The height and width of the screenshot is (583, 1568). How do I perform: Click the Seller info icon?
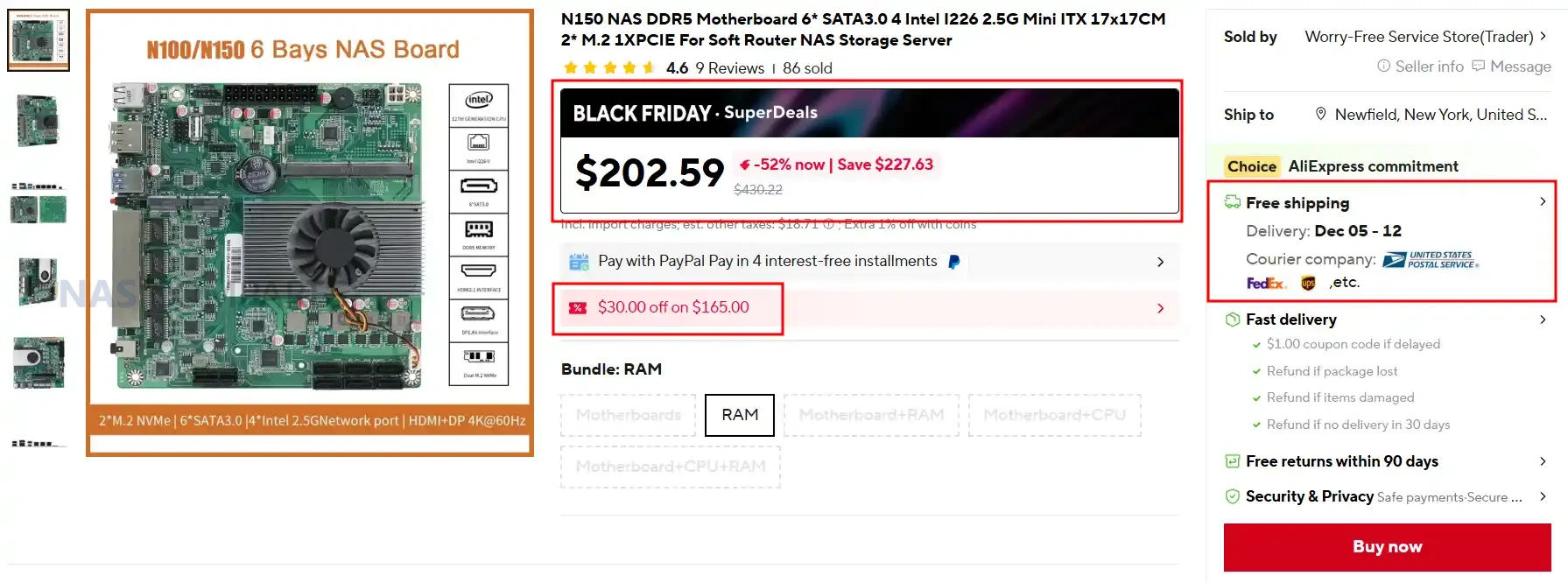pos(1383,67)
